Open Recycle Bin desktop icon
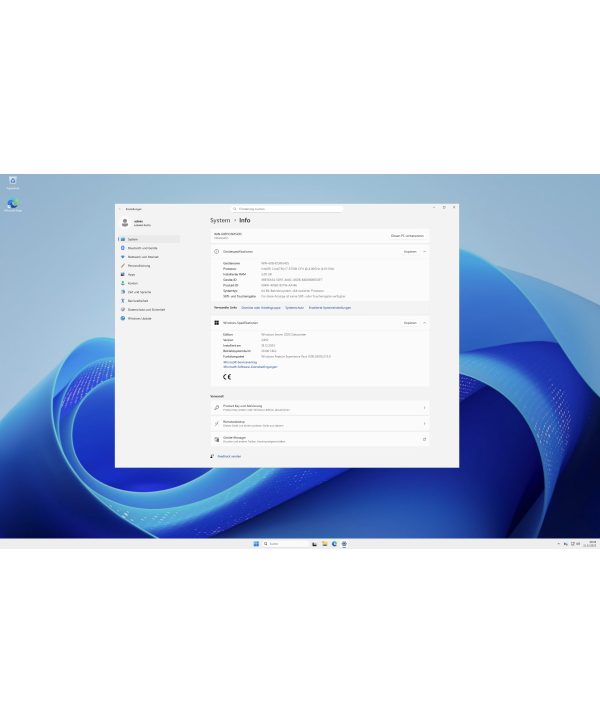This screenshot has width=600, height=723. (12, 183)
